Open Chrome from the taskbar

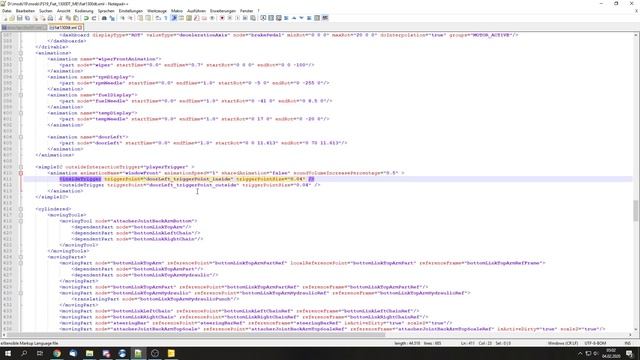(57, 353)
